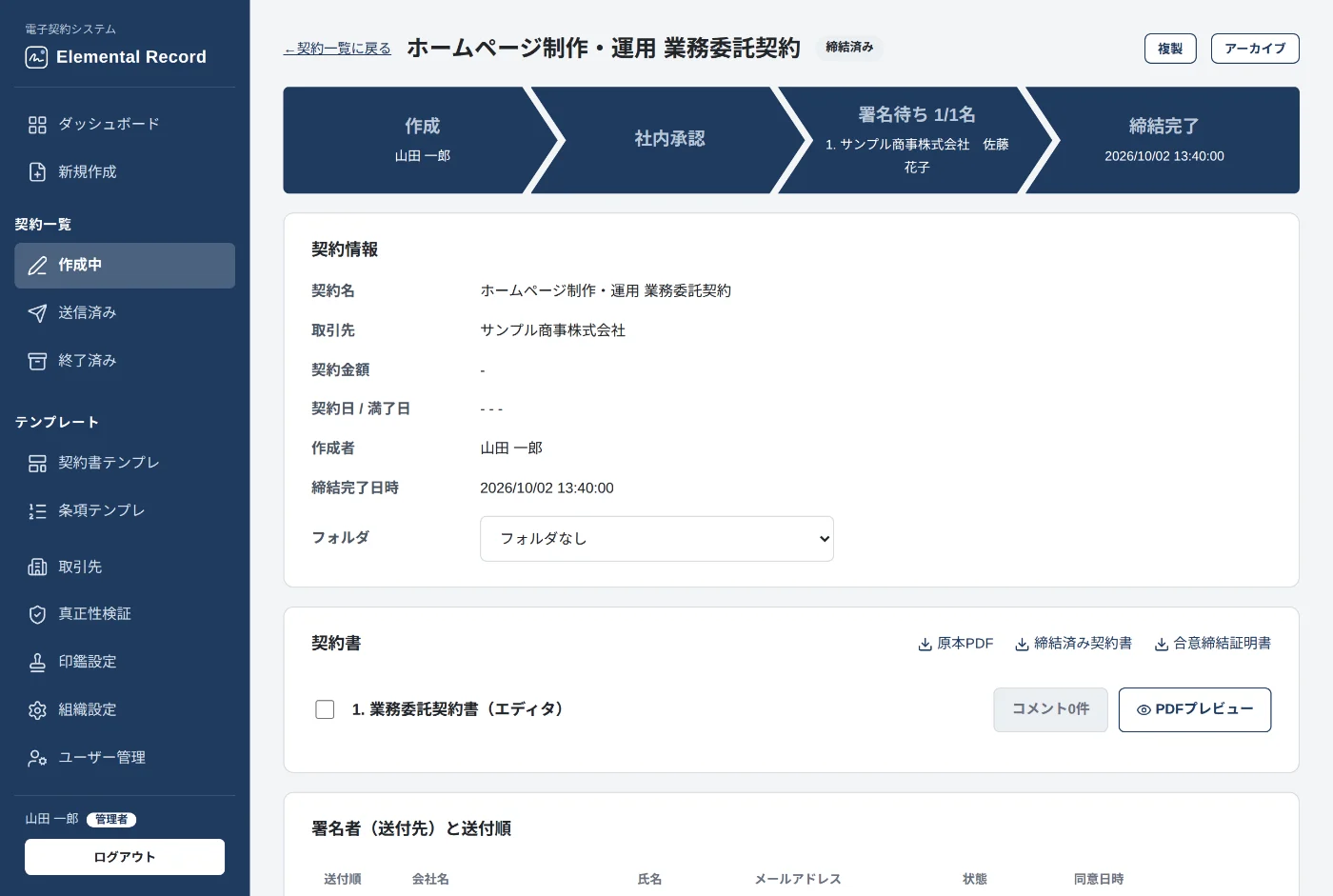Click the 印鑑設定 stamp icon
1333x896 pixels.
pos(37,663)
